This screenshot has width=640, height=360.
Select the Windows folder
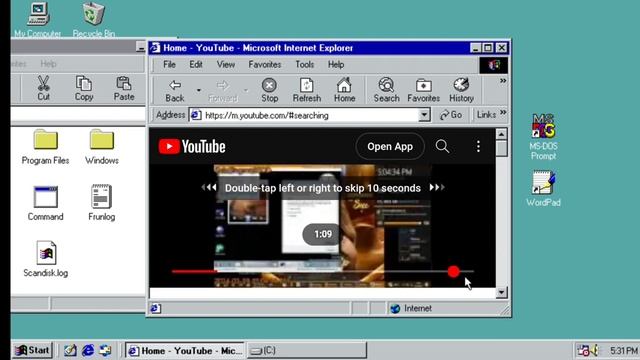point(102,147)
